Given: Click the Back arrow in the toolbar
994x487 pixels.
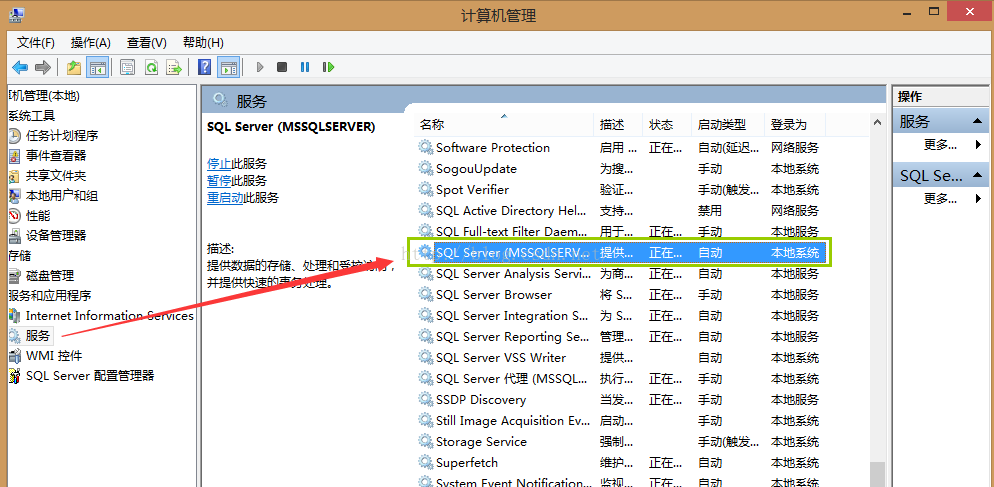Looking at the screenshot, I should coord(20,67).
